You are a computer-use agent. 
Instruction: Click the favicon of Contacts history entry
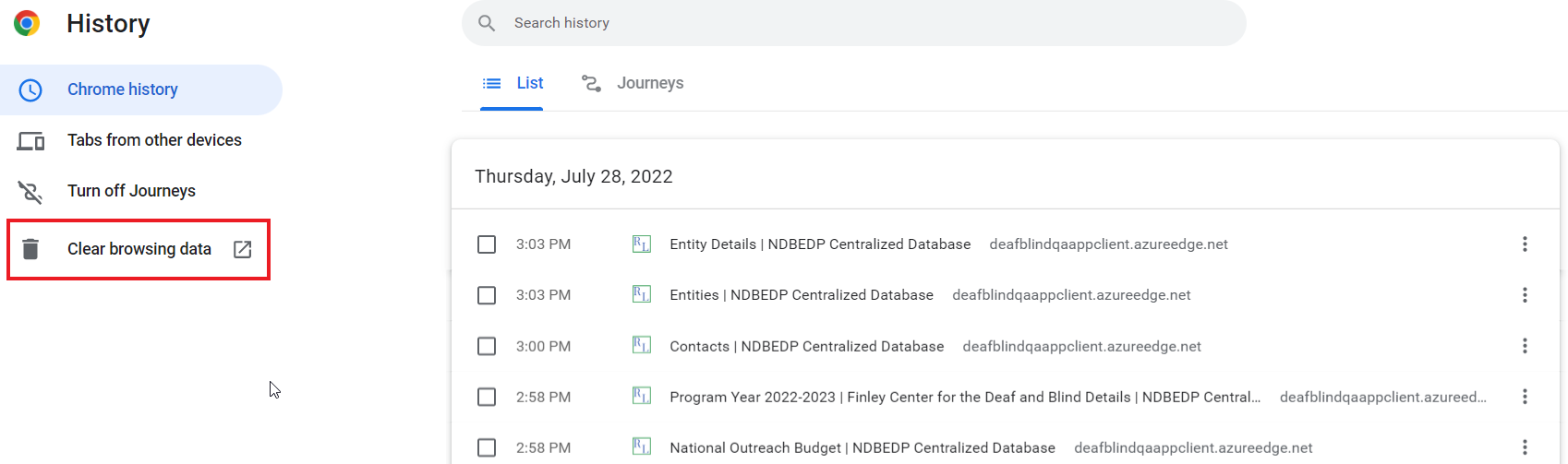coord(641,346)
